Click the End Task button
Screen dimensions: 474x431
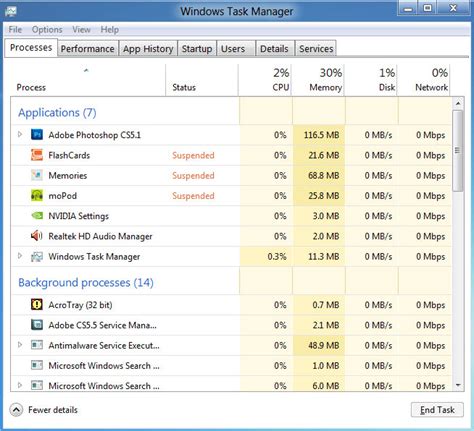coord(437,410)
